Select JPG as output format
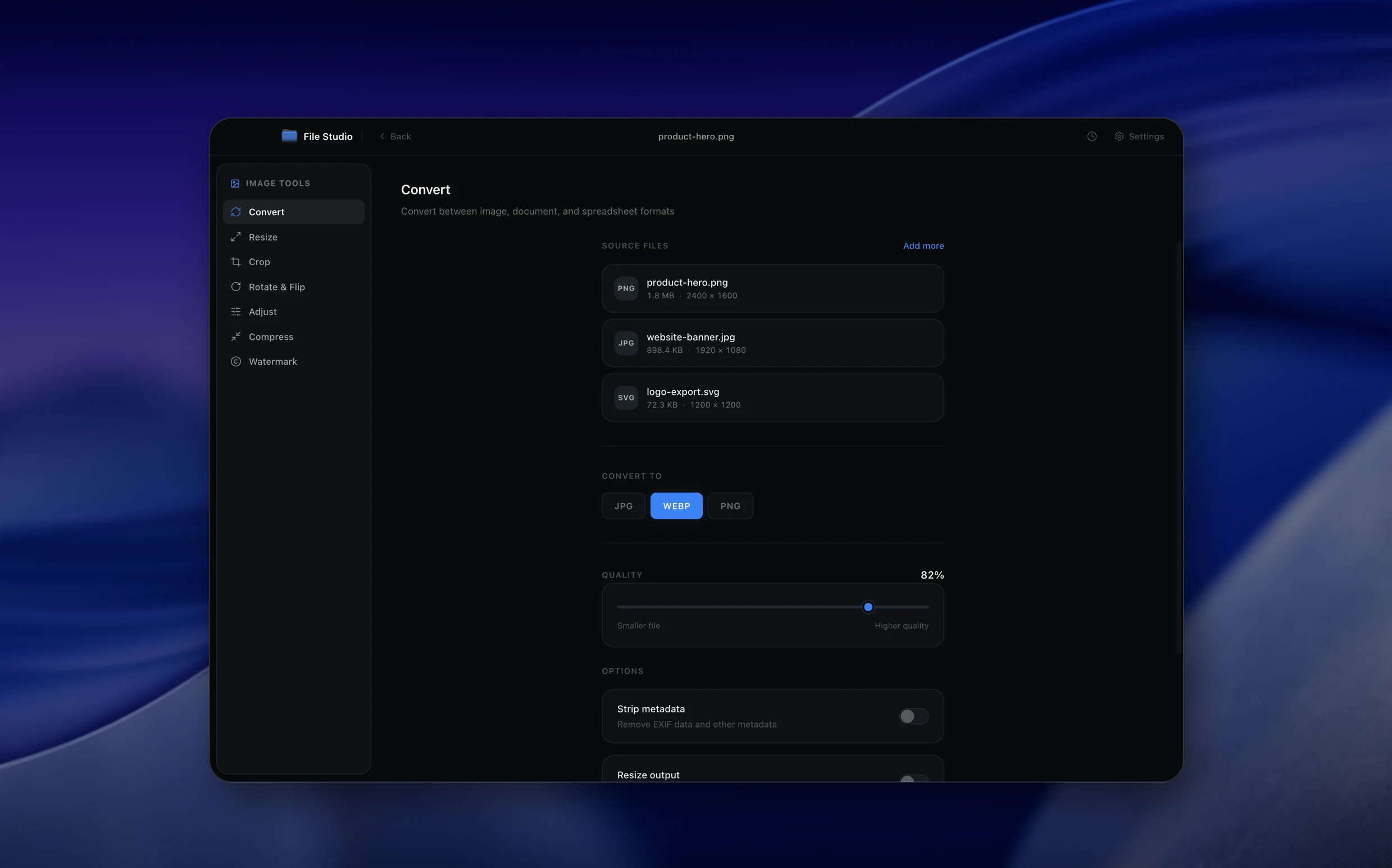 (624, 506)
